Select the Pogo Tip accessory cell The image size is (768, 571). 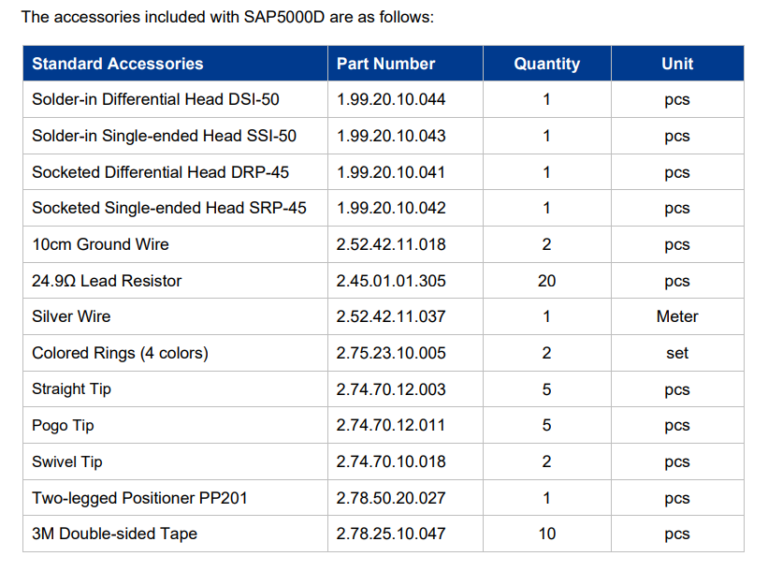pos(63,425)
